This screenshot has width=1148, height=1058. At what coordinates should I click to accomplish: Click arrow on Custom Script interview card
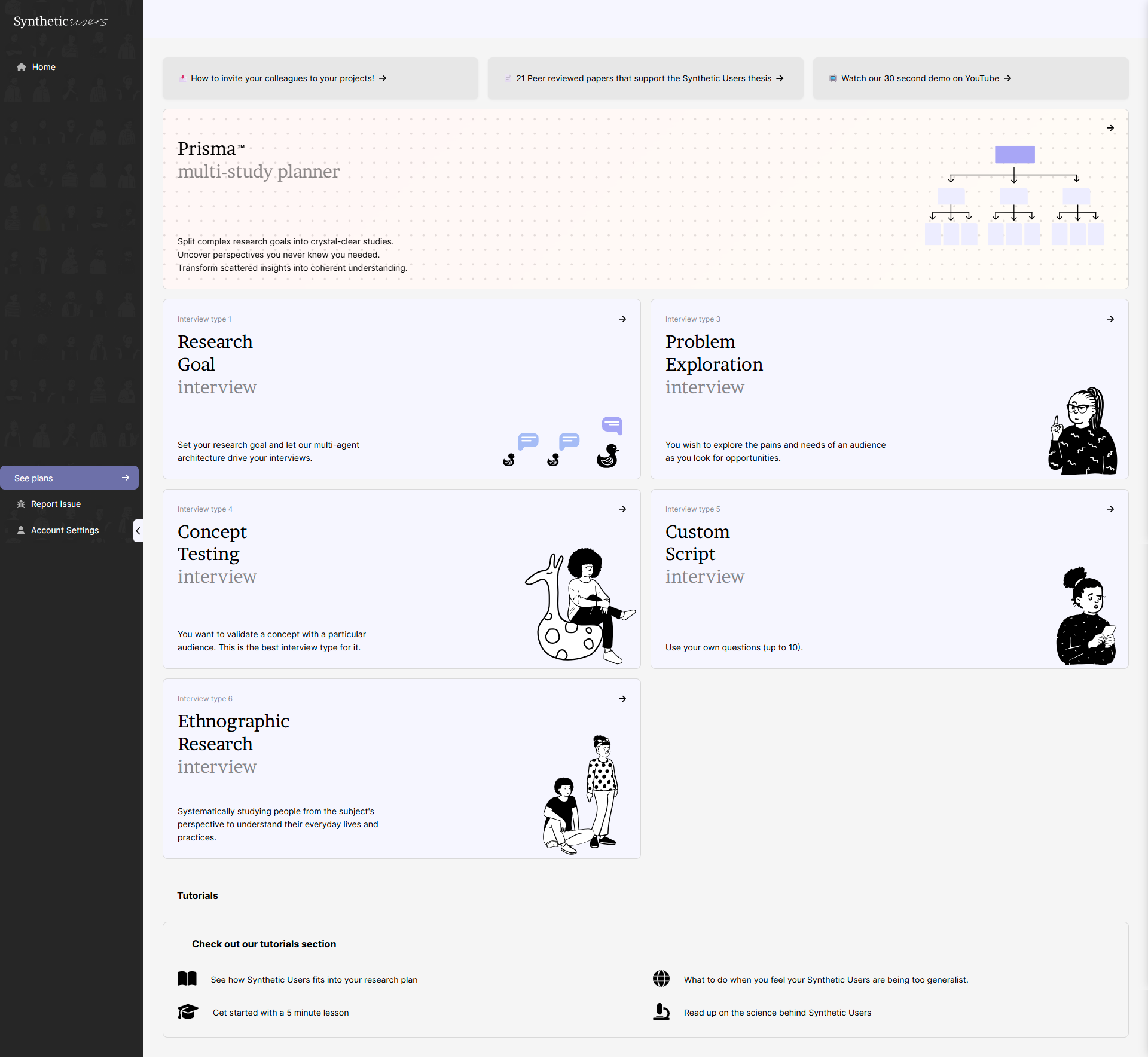click(x=1110, y=509)
